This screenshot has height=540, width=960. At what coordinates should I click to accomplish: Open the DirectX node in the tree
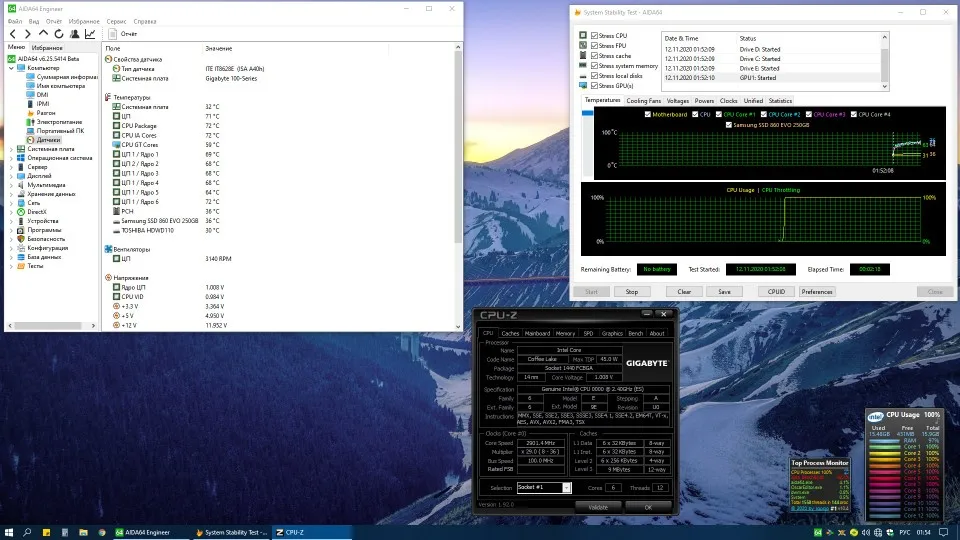(37, 211)
